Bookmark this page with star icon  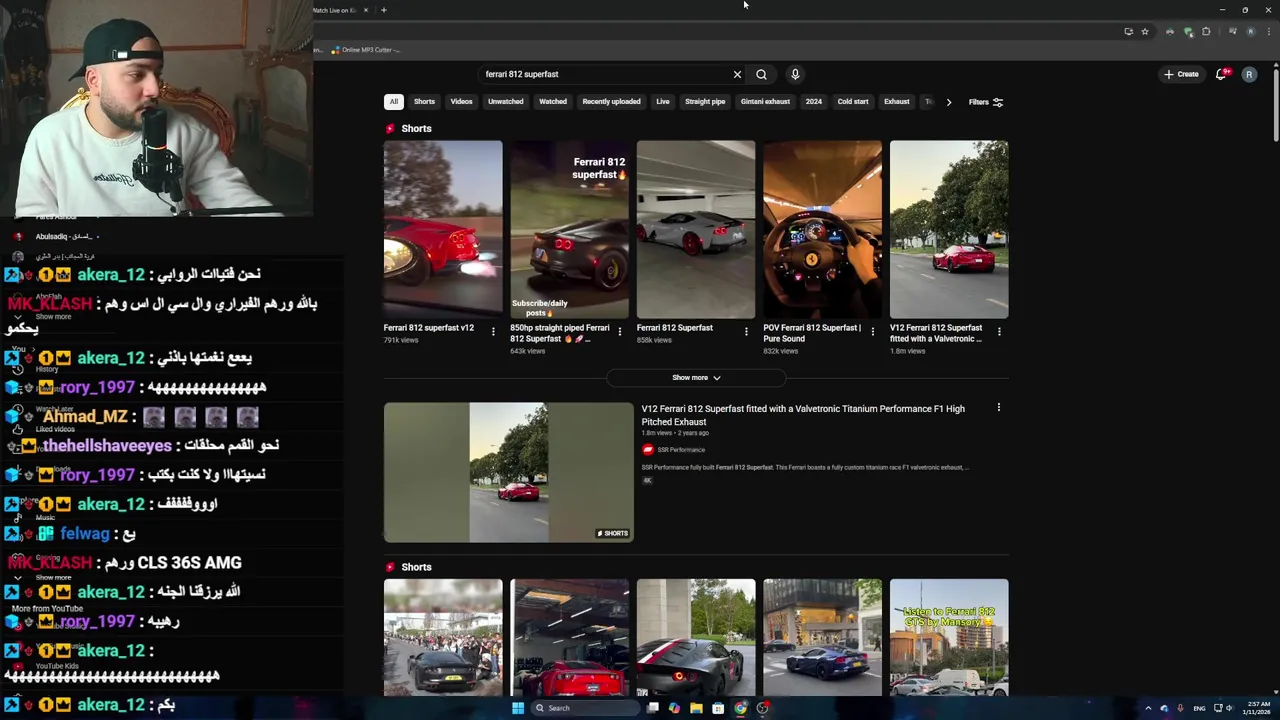tap(1145, 32)
